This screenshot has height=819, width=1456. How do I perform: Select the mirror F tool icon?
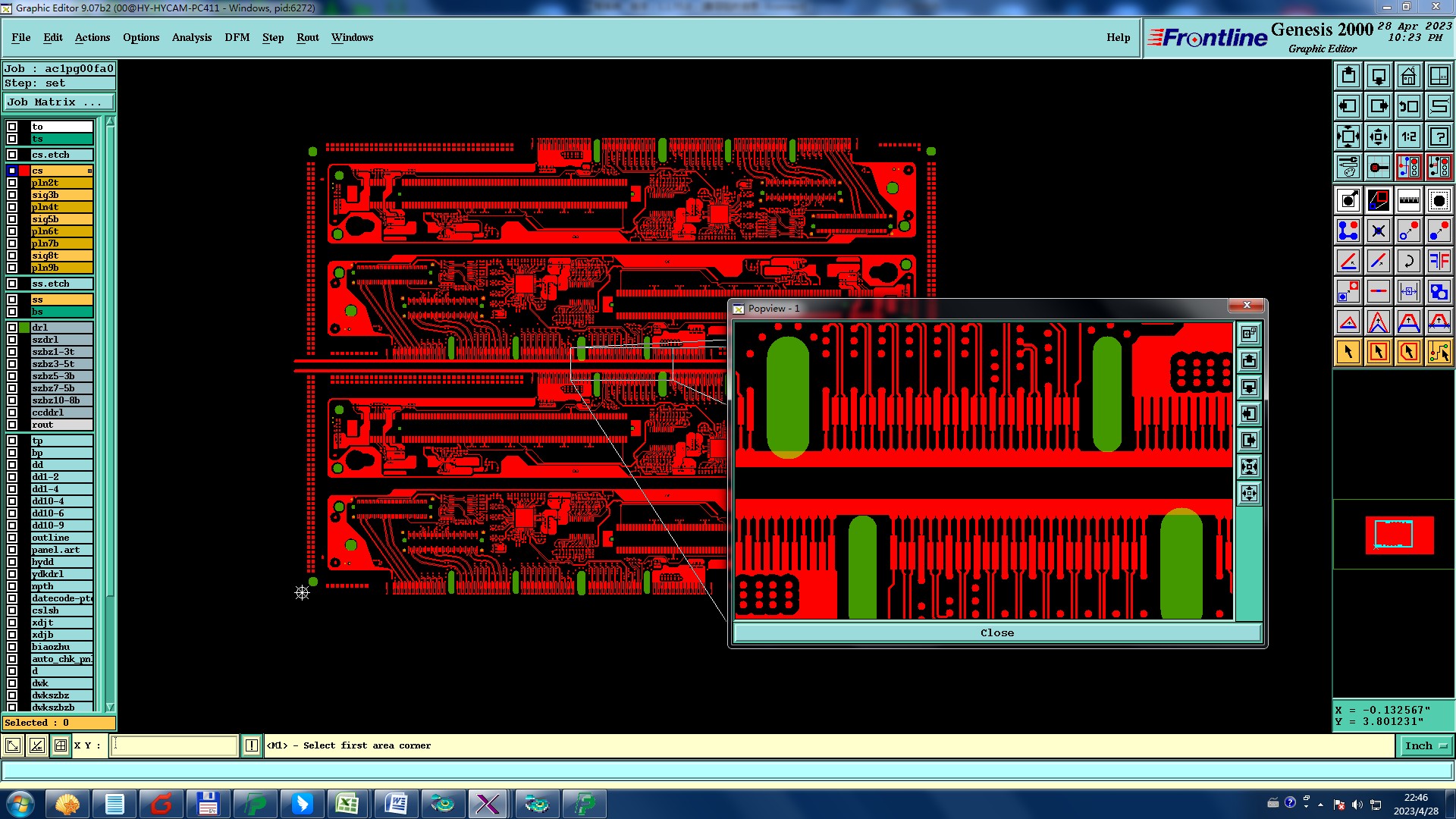[1439, 261]
